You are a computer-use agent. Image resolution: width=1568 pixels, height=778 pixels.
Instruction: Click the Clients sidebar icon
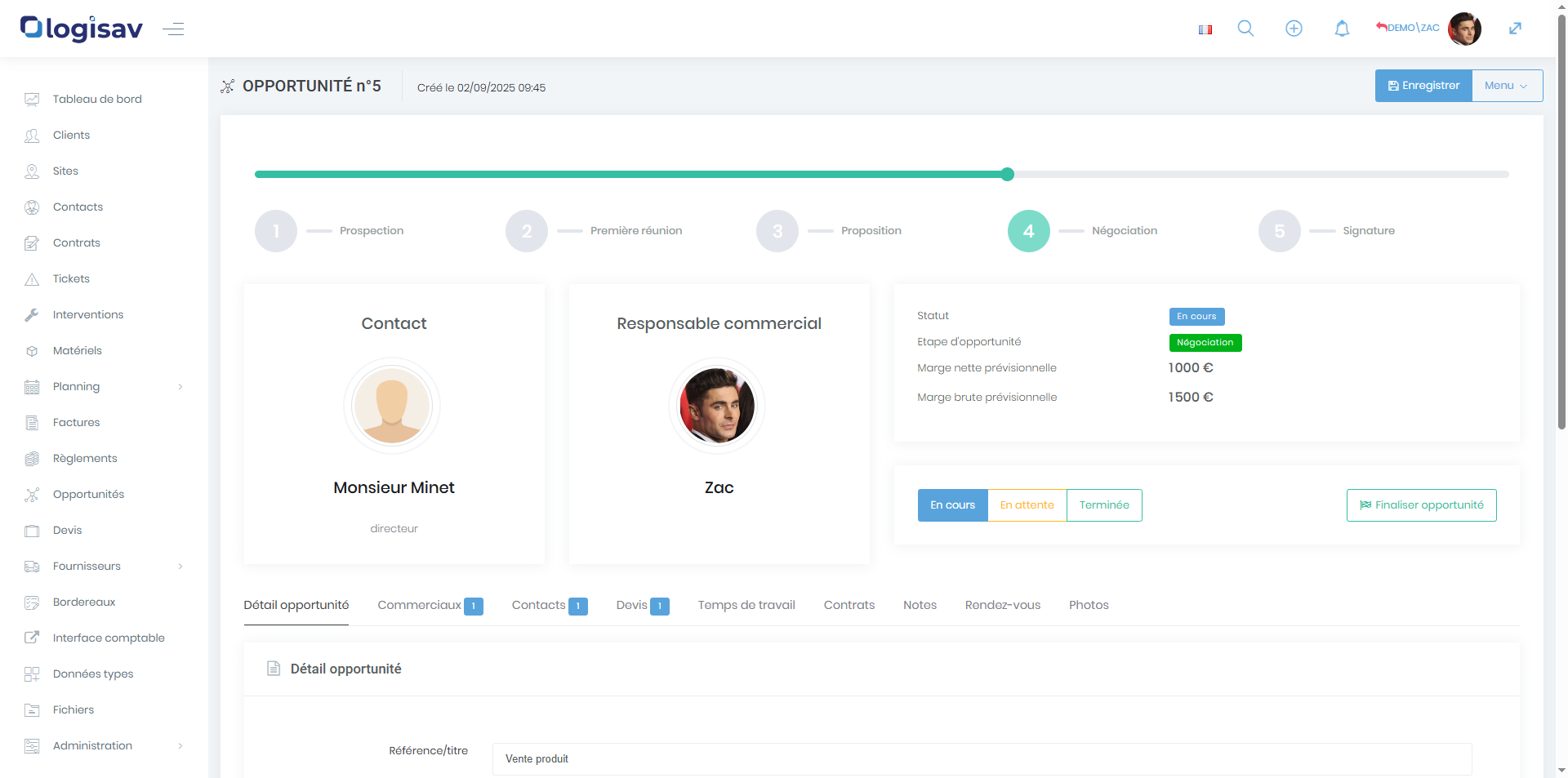click(x=32, y=136)
